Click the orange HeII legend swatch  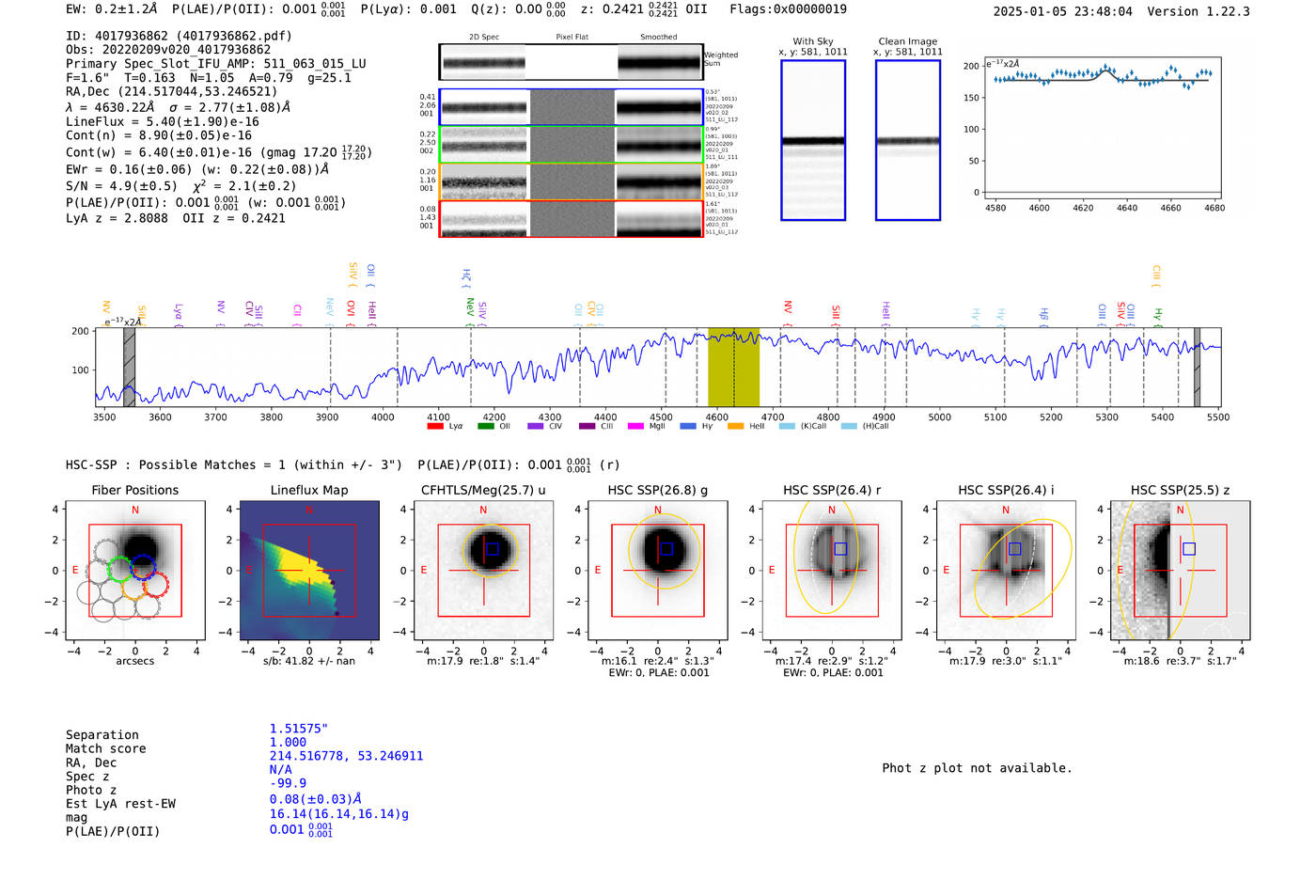coord(735,427)
